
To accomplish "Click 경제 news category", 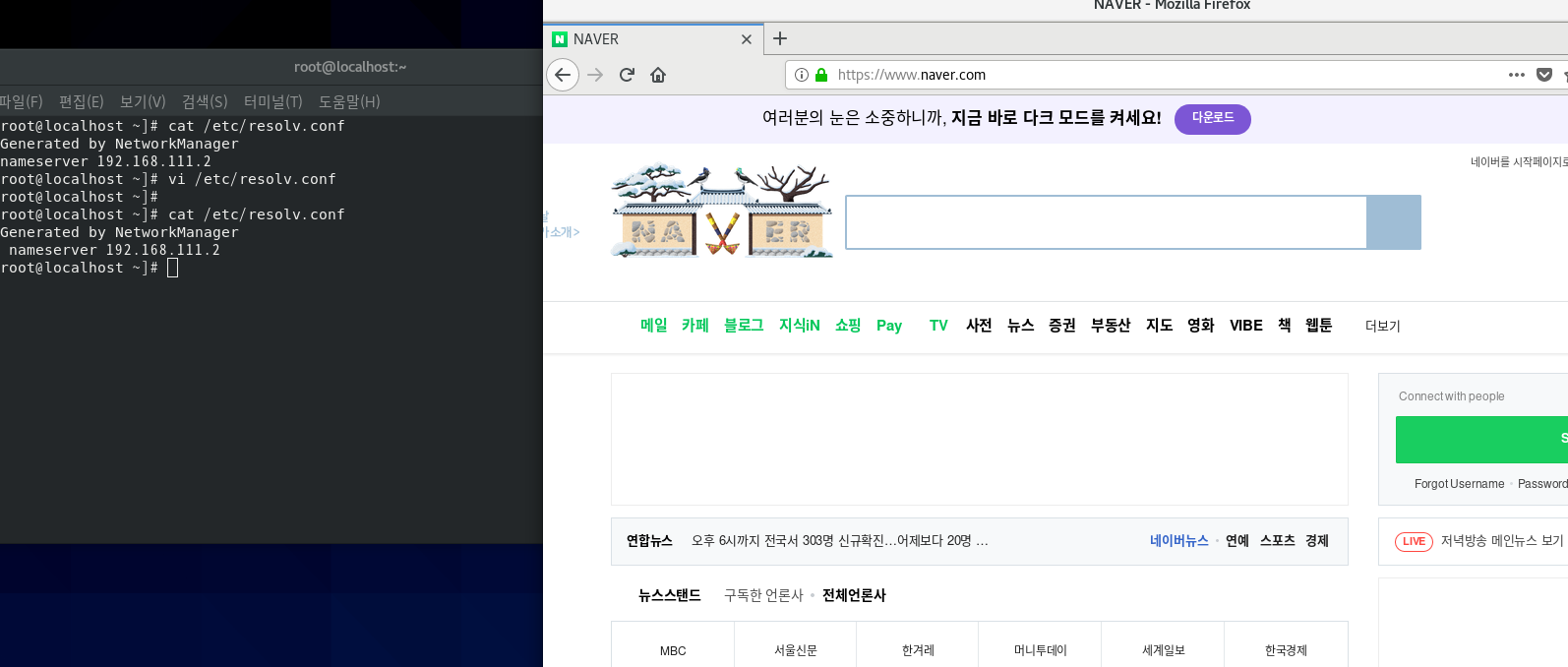I will [1317, 541].
